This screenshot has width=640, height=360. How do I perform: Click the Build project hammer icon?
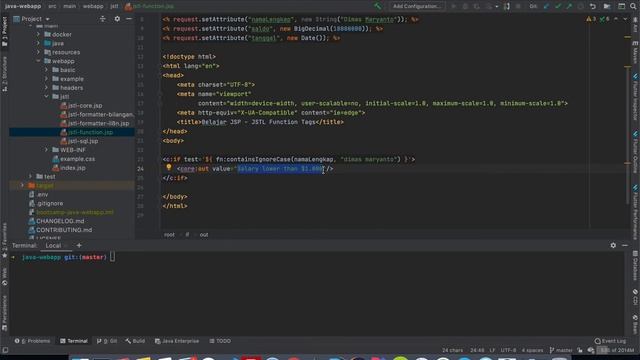(x=378, y=6)
